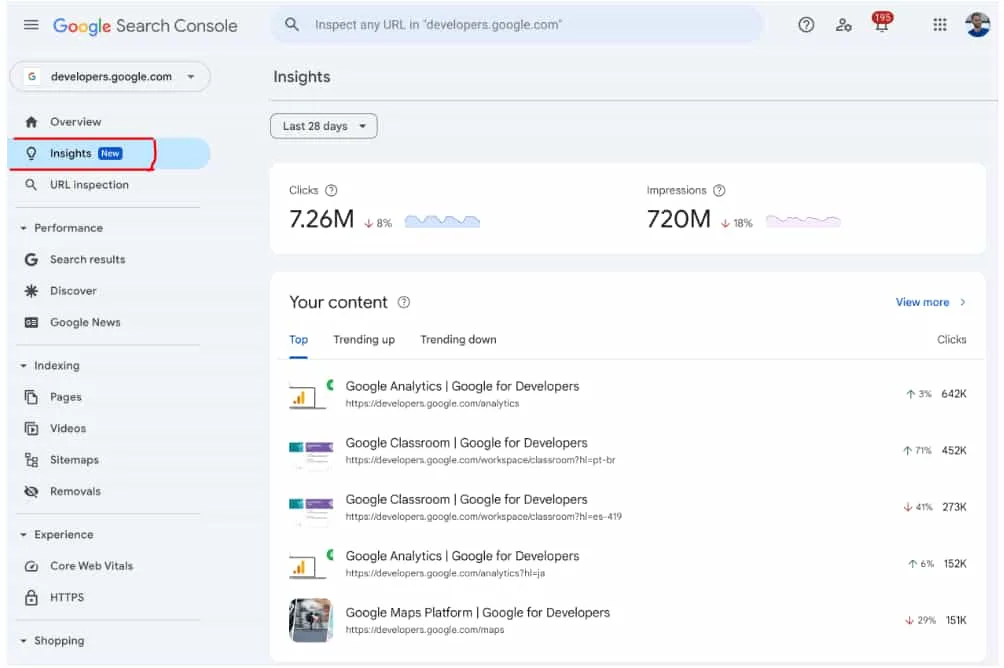1004x668 pixels.
Task: Click the HTTPS padlock icon
Action: [x=31, y=598]
